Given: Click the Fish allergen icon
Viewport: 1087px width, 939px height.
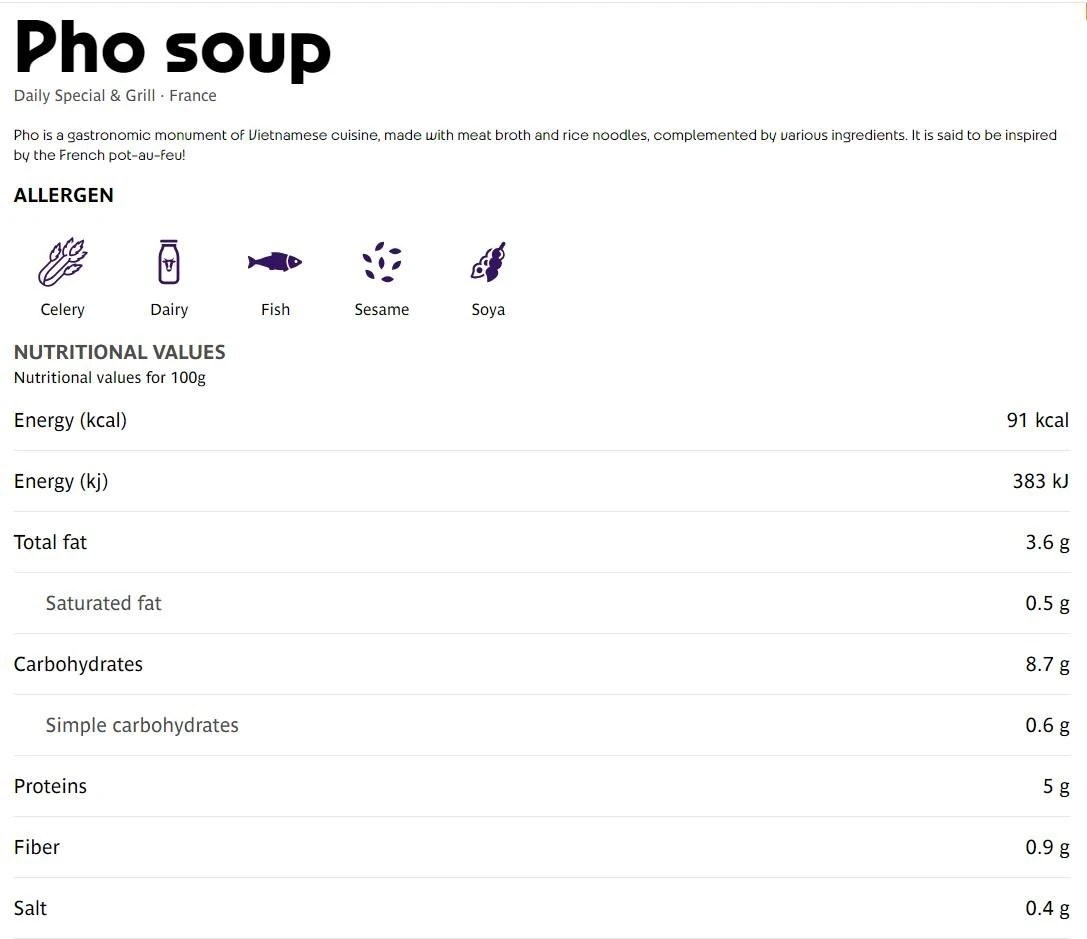Looking at the screenshot, I should pos(275,262).
